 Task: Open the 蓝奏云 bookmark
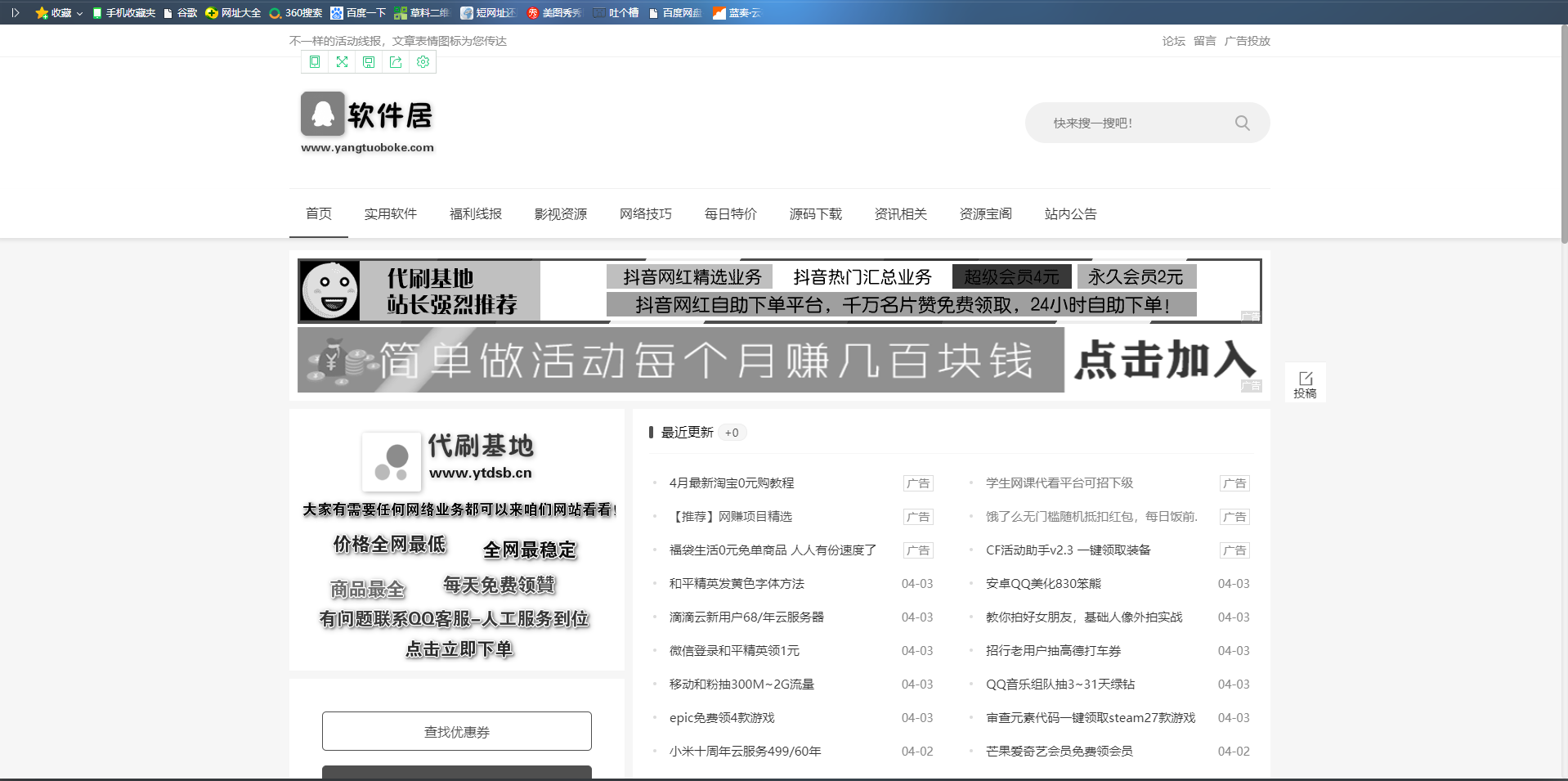tap(737, 13)
